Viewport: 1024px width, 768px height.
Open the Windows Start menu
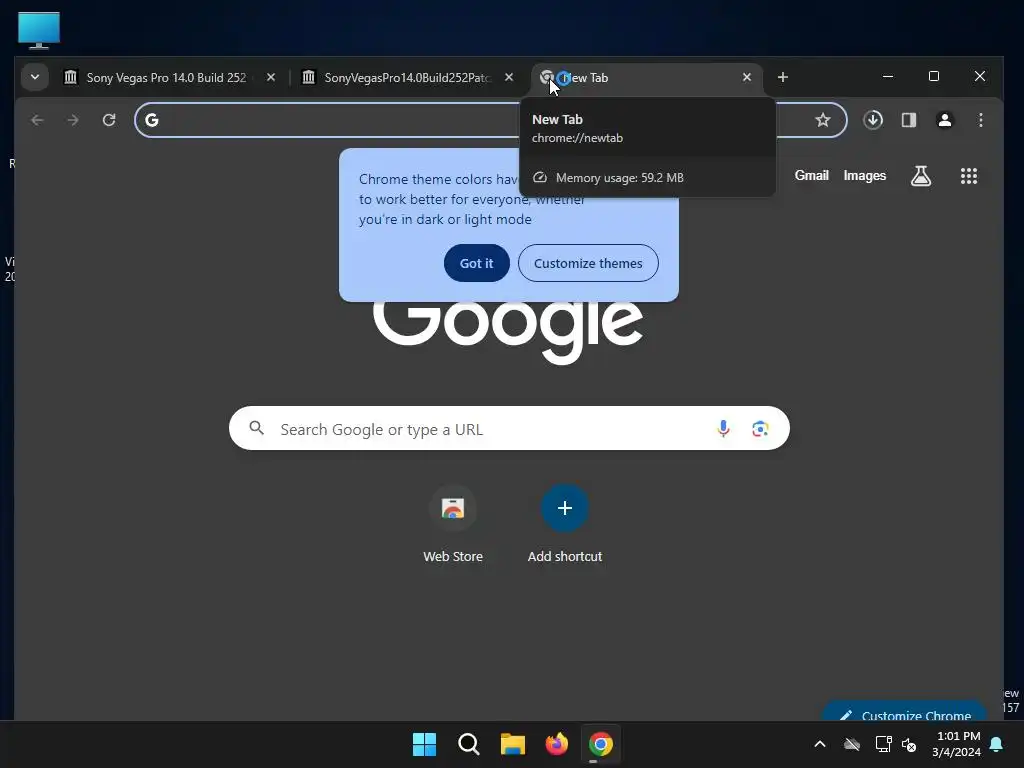coord(424,744)
